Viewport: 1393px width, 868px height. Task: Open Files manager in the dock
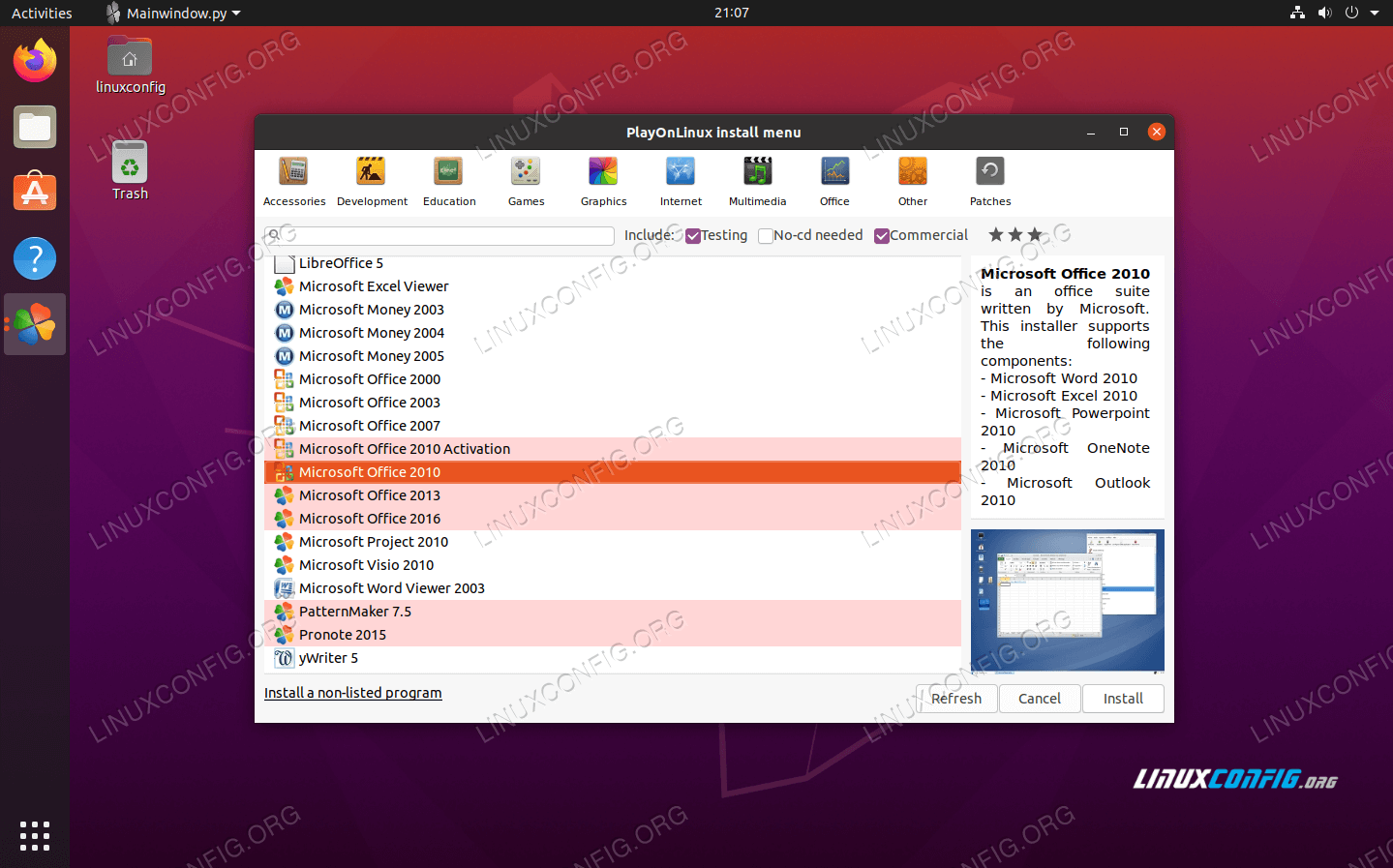pyautogui.click(x=35, y=127)
